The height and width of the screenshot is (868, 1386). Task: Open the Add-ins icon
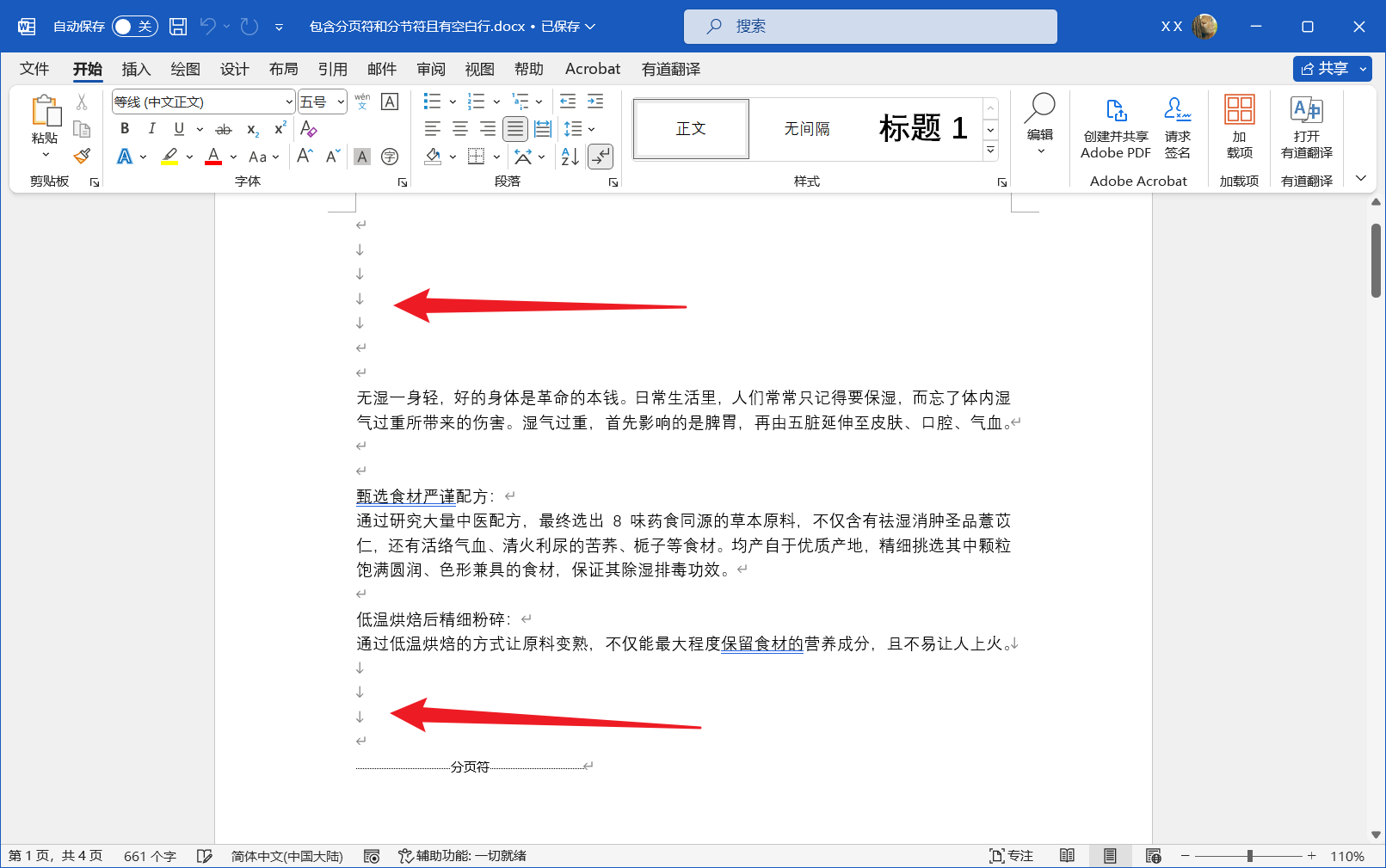point(1240,127)
